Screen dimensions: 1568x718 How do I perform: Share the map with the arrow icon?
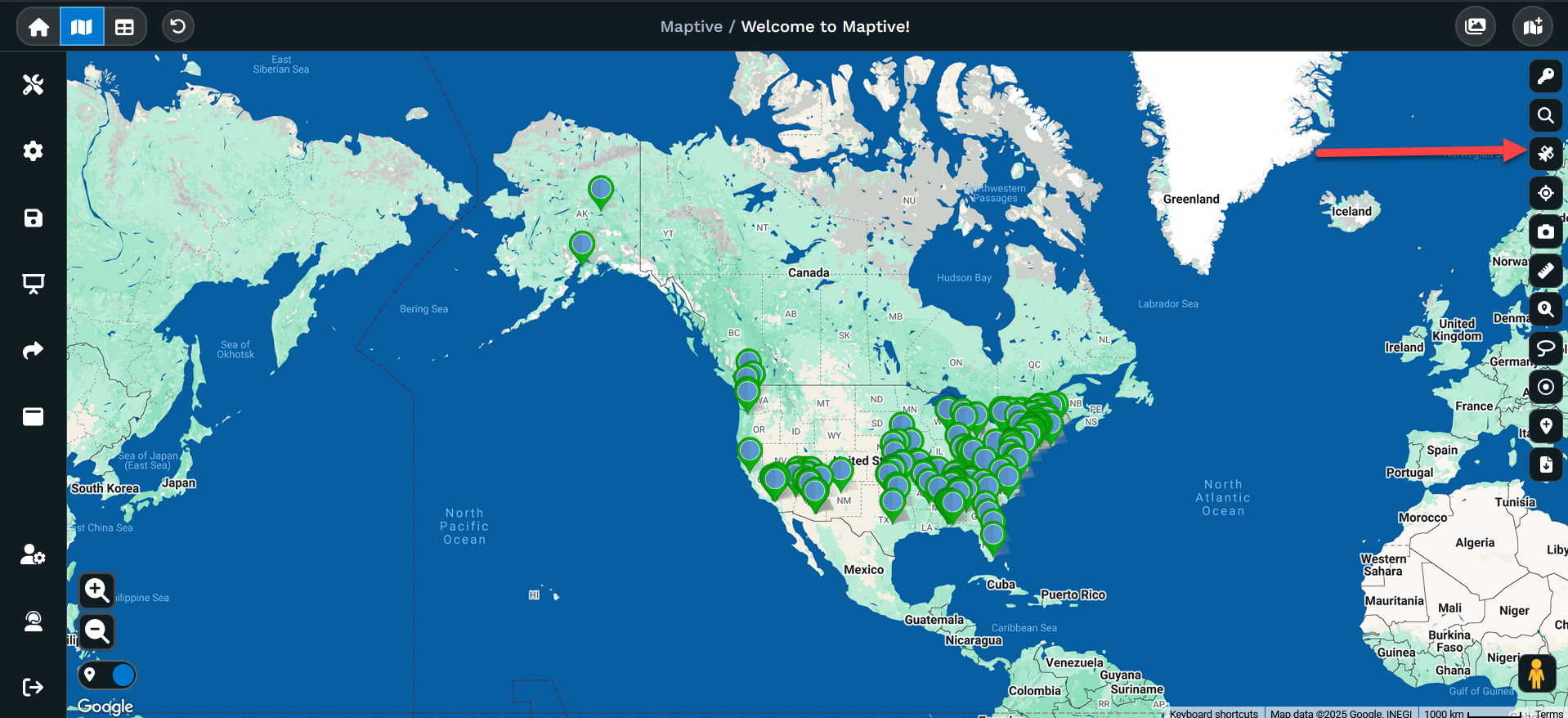pyautogui.click(x=33, y=351)
